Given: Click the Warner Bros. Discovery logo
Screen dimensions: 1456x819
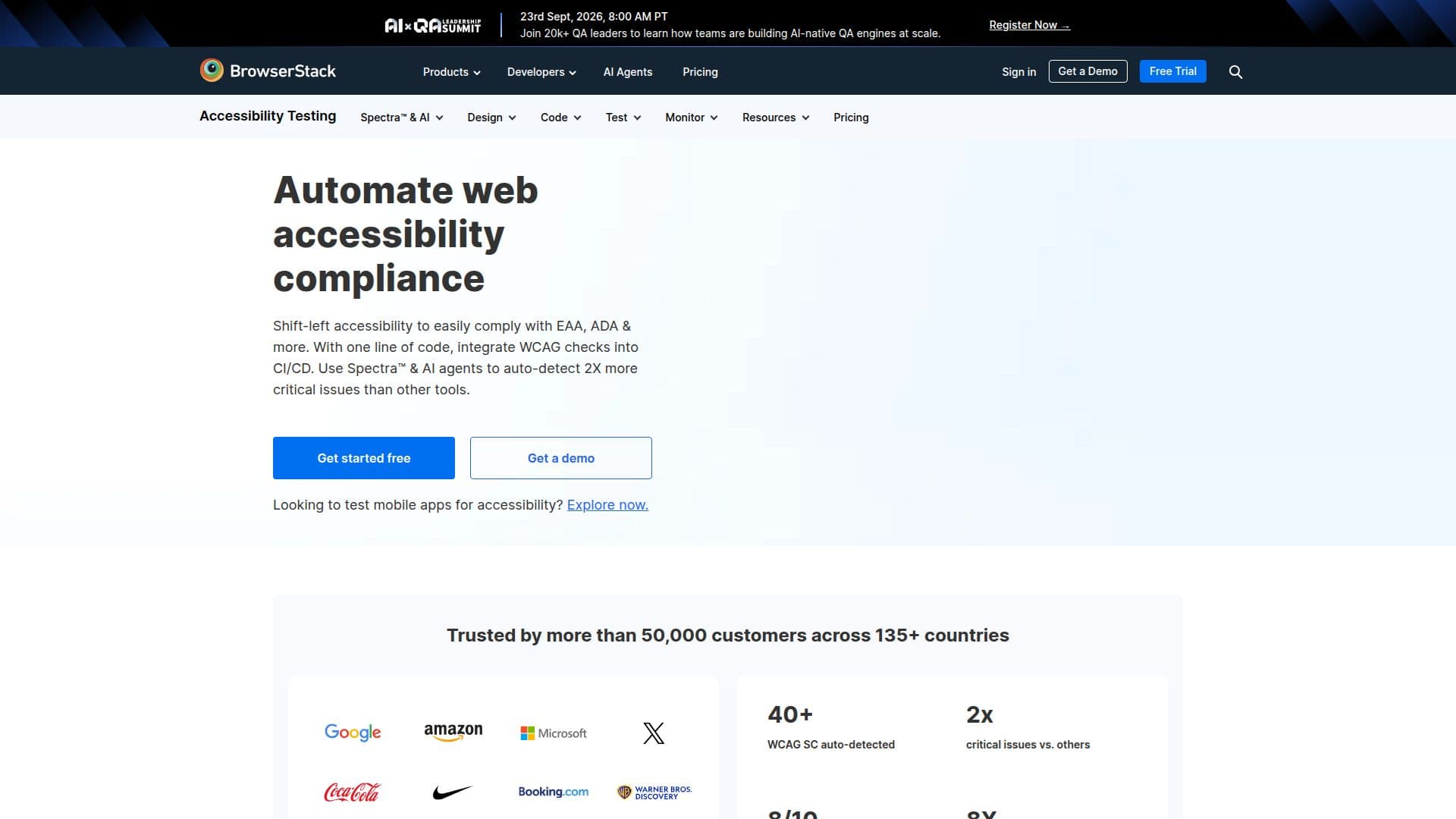Looking at the screenshot, I should pos(654,792).
